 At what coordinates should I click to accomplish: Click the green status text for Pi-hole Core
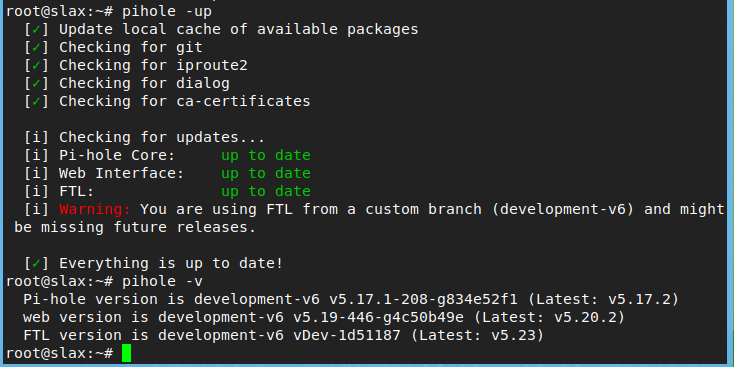(266, 155)
